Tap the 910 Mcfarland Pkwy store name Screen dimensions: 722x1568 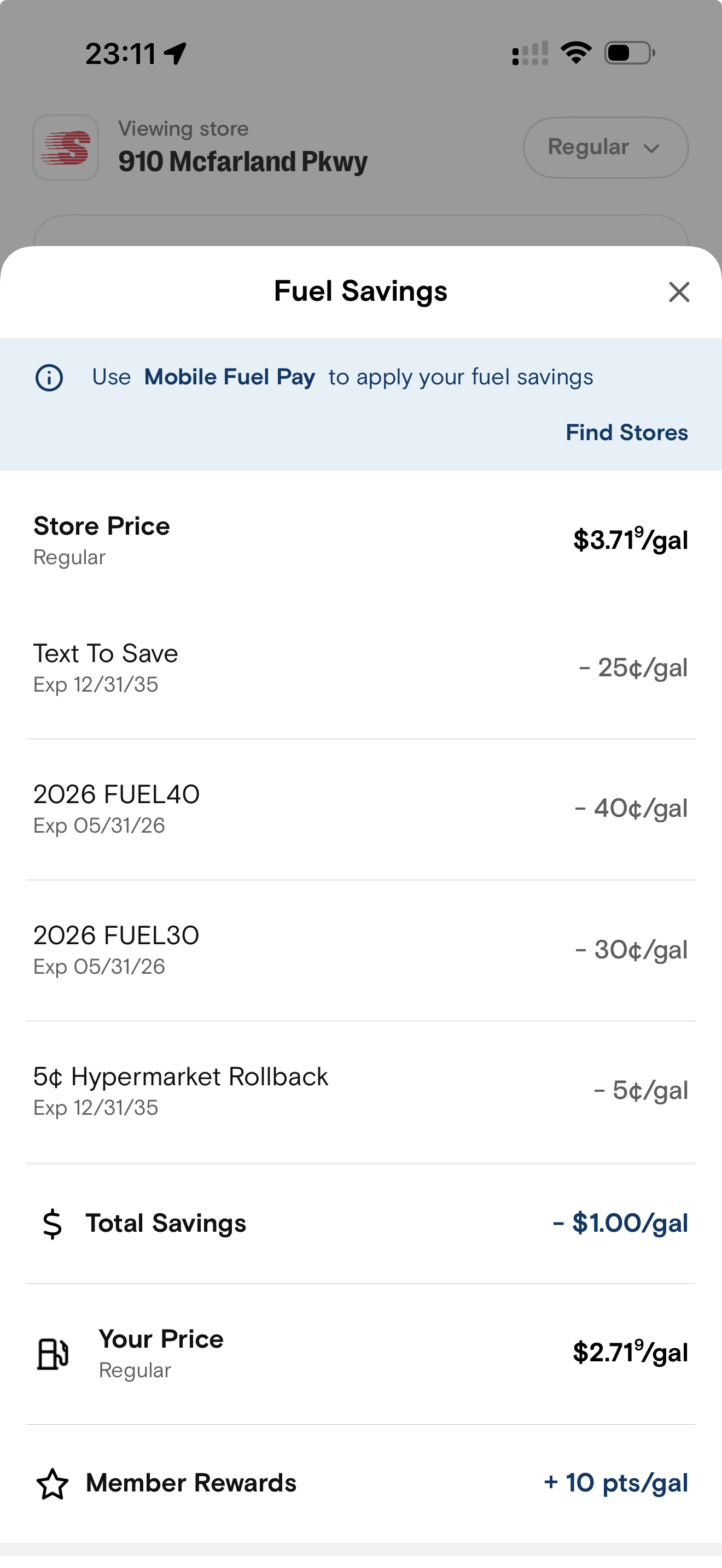(243, 161)
